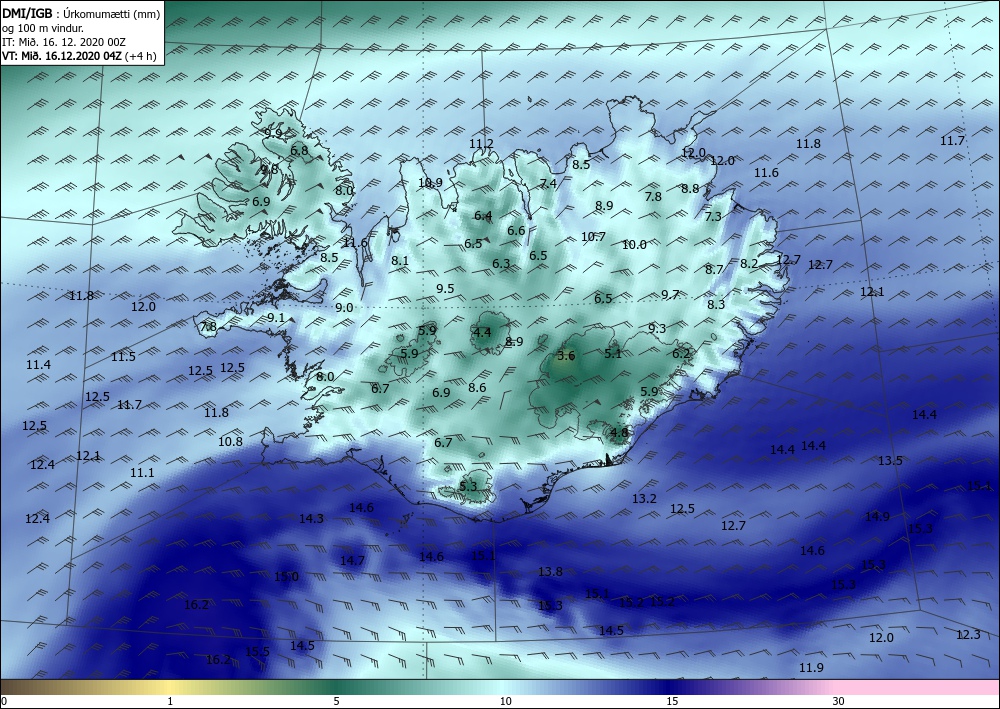The image size is (1000, 709).
Task: Click the map value 11.5
Action: point(123,356)
